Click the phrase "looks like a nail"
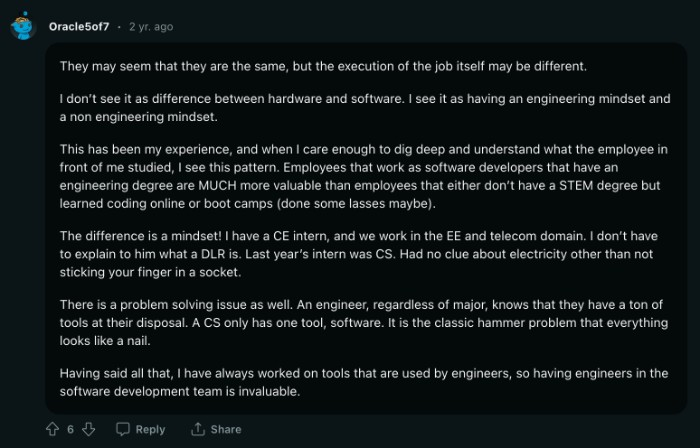700x448 pixels. [x=105, y=340]
